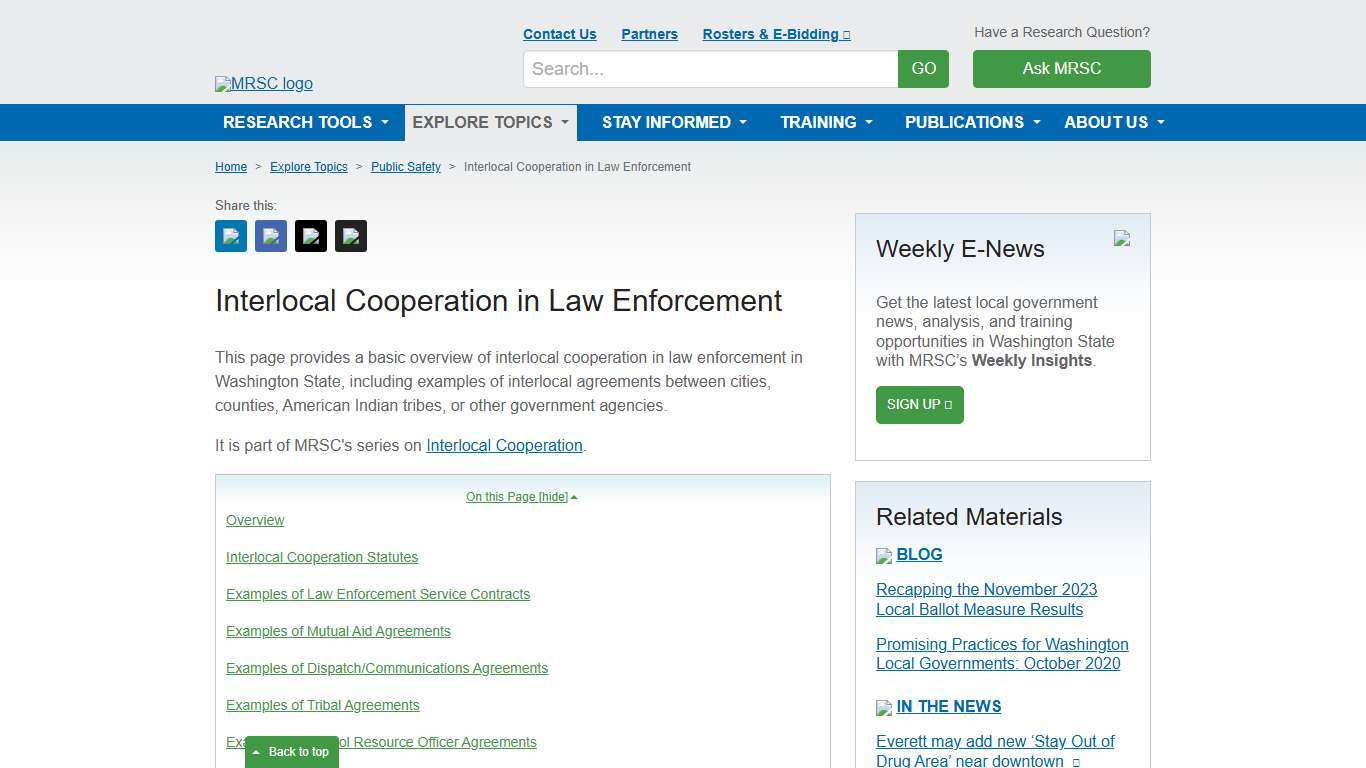The width and height of the screenshot is (1366, 768).
Task: Click the Weekly E-News image icon
Action: (1121, 240)
